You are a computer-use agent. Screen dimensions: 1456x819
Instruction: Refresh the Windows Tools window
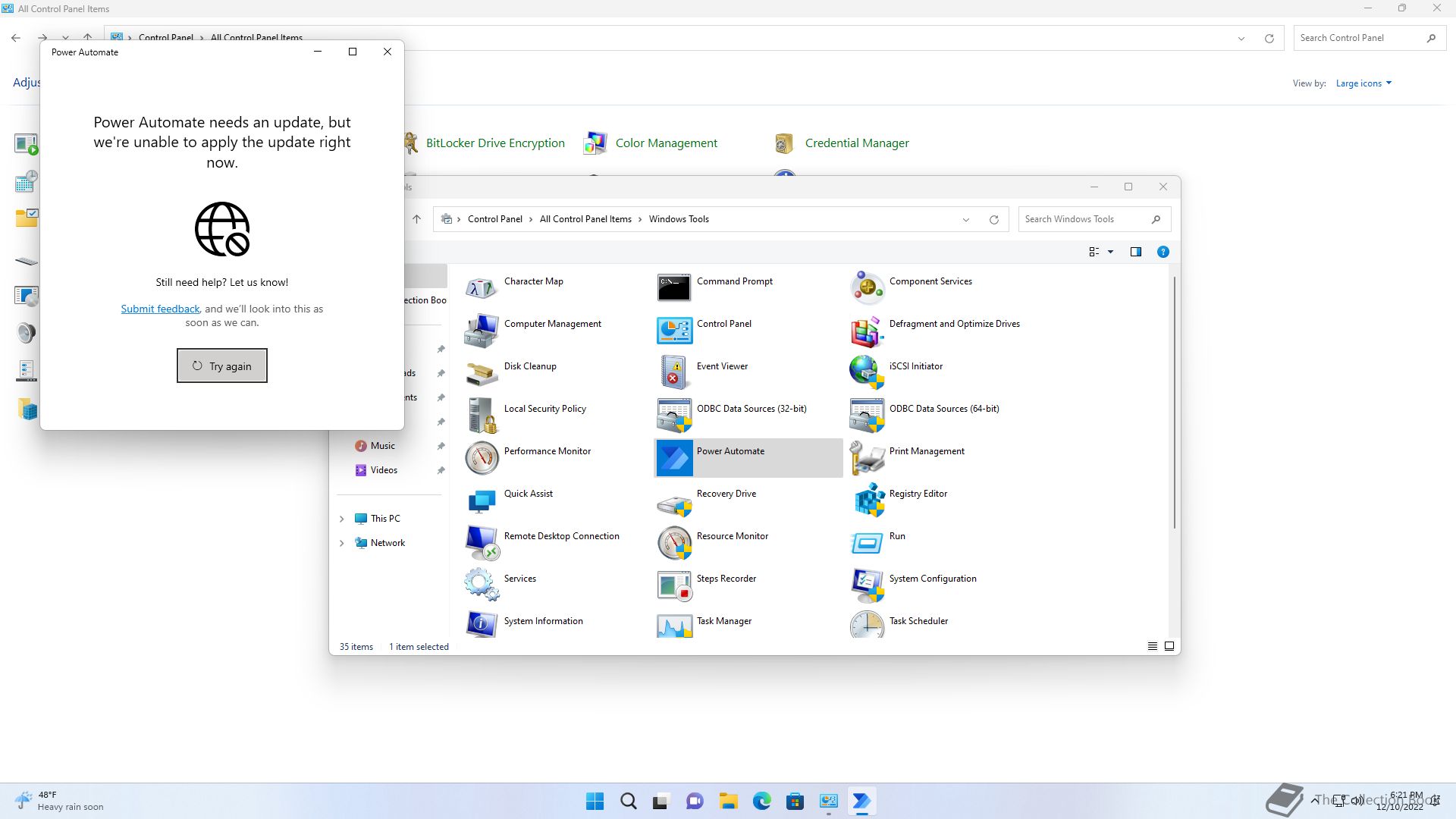tap(993, 219)
